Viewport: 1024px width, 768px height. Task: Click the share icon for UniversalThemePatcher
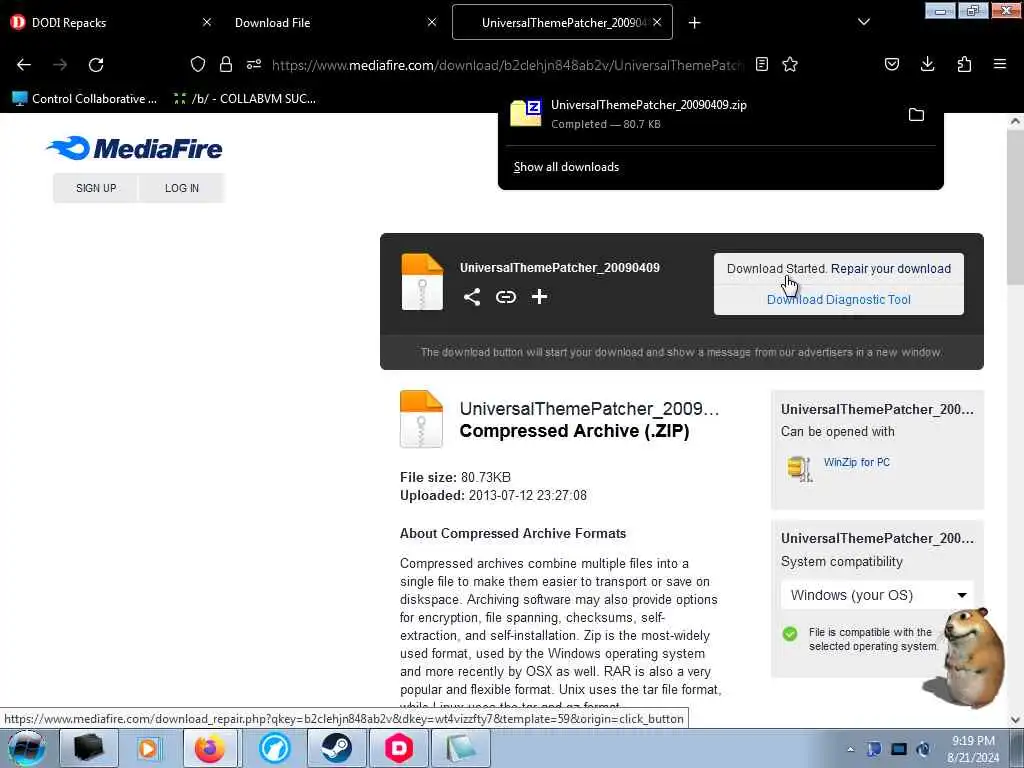click(472, 297)
